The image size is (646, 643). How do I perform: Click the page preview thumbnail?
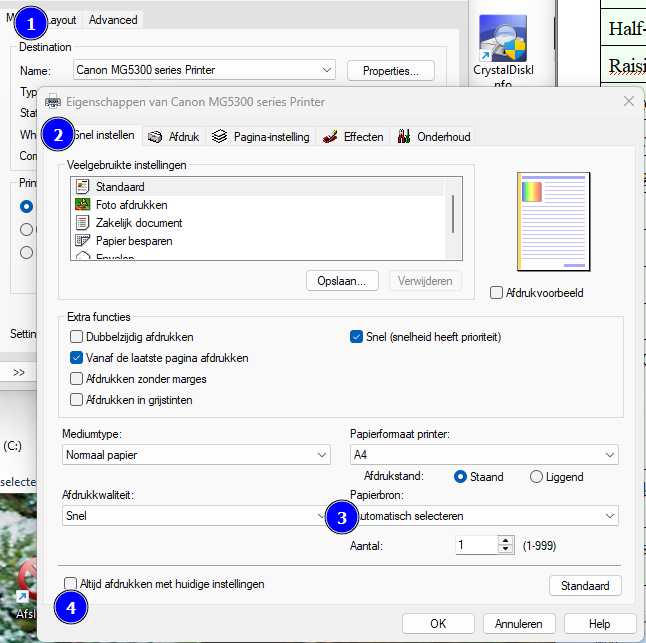tap(554, 222)
